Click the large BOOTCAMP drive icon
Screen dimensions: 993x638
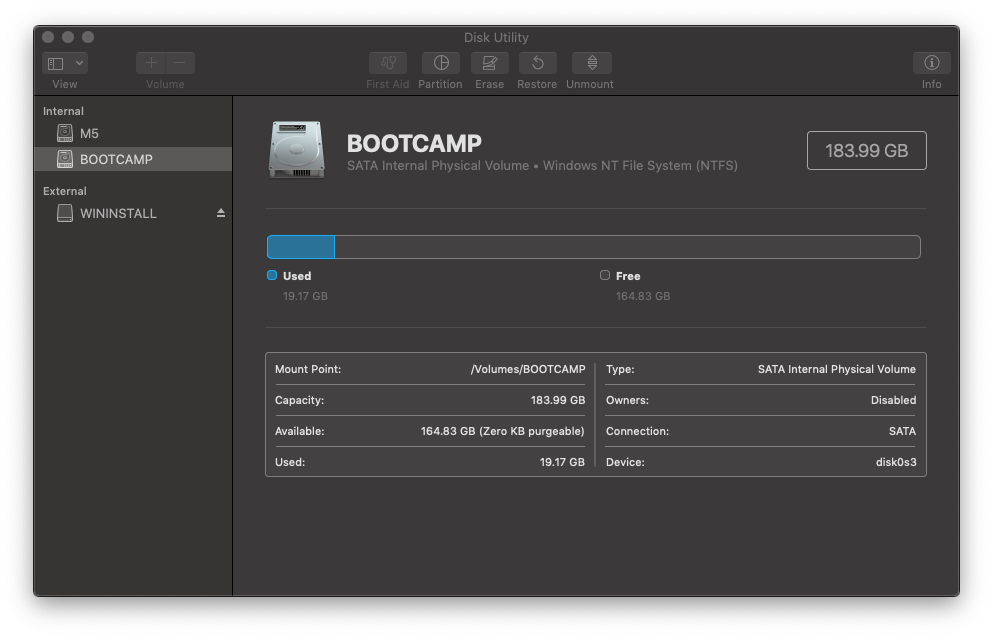(297, 150)
